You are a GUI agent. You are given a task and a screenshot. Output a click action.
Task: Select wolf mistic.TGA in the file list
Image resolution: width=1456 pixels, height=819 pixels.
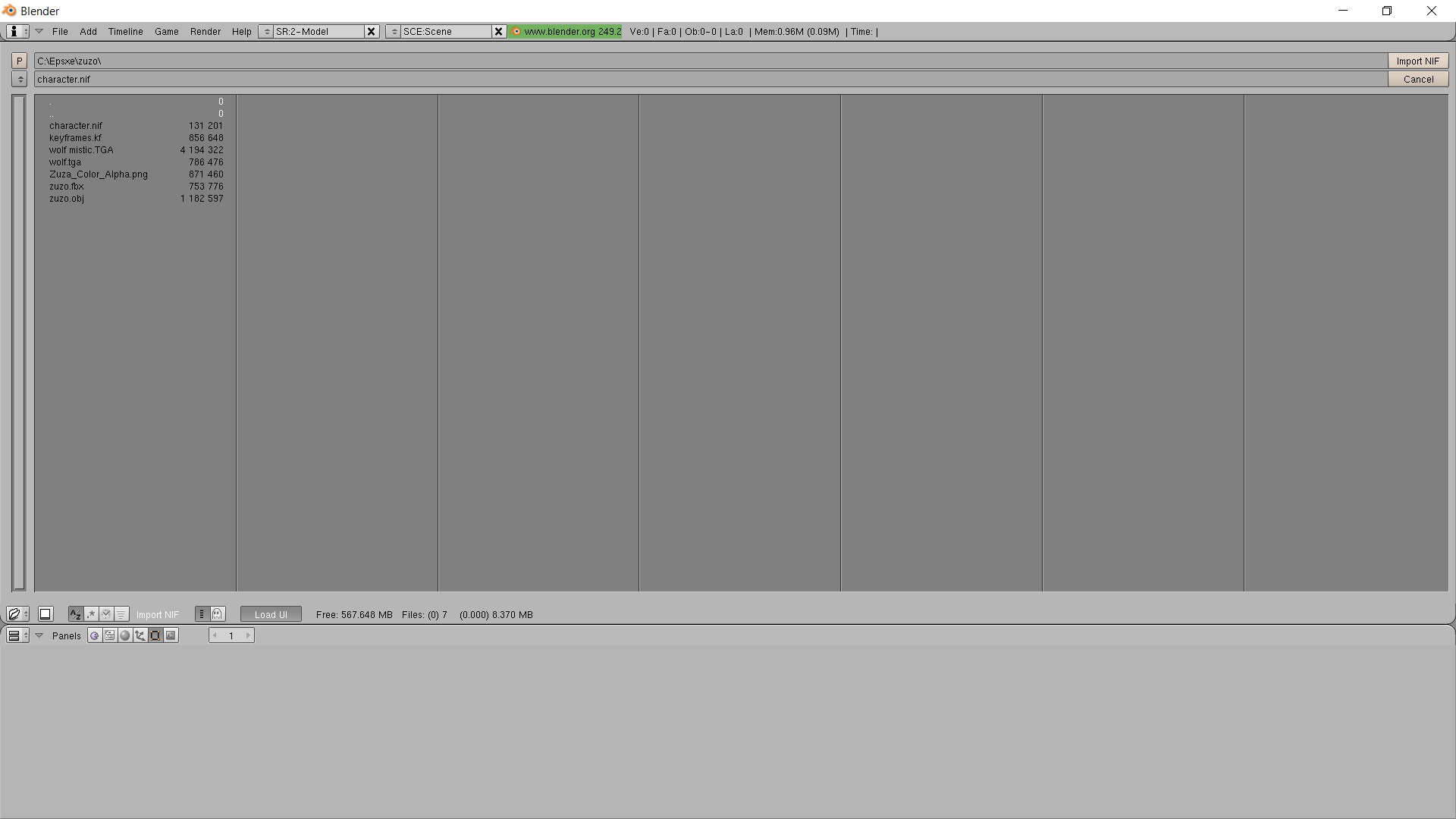point(136,150)
